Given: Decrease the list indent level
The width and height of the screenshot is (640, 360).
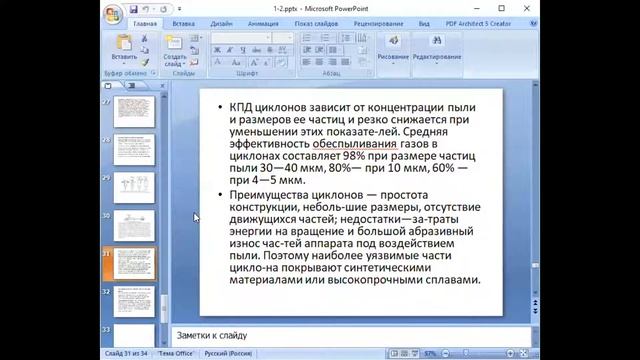Looking at the screenshot, I should click(x=307, y=50).
